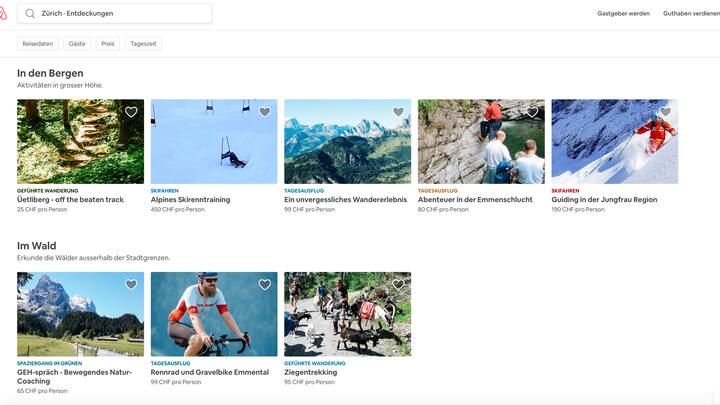Click the 65 CHF pro Person price
This screenshot has width=720, height=405.
click(42, 391)
